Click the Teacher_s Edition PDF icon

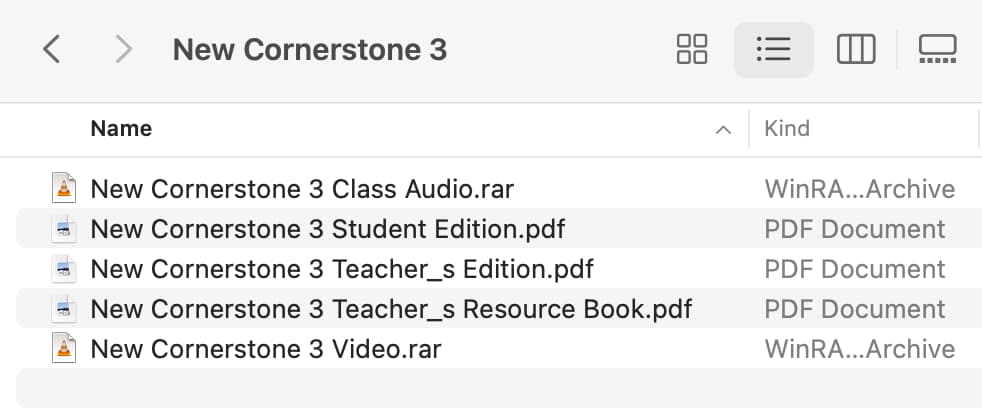(64, 269)
